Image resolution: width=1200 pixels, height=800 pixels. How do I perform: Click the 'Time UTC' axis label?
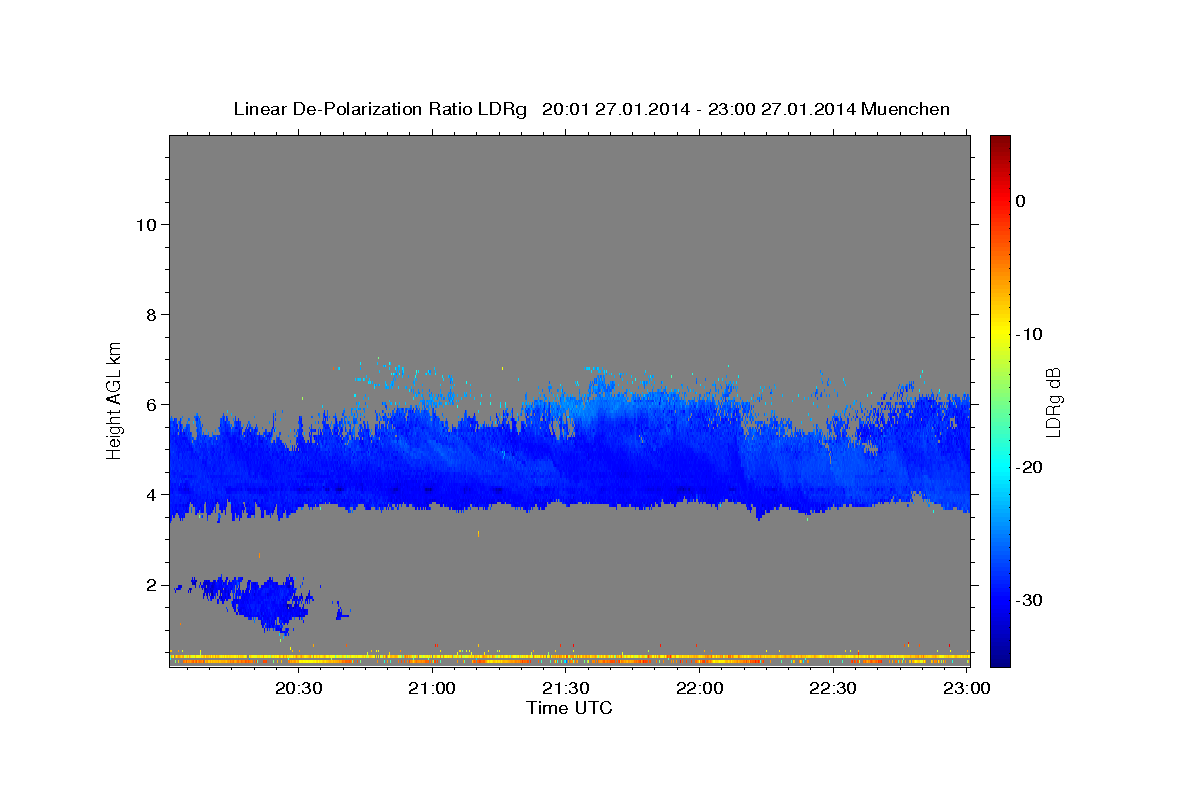pos(569,708)
